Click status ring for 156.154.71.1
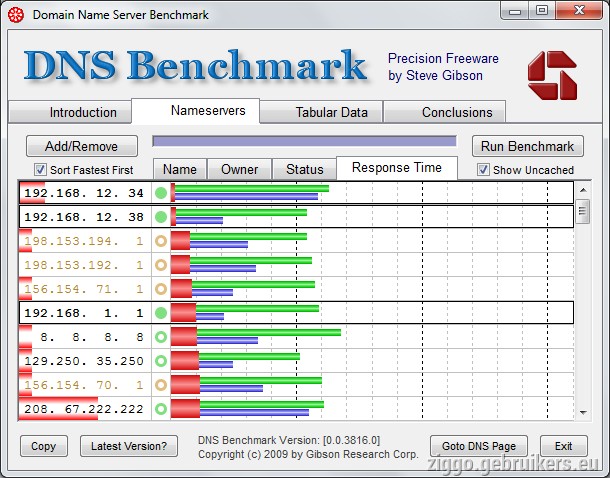The height and width of the screenshot is (478, 610). 161,289
